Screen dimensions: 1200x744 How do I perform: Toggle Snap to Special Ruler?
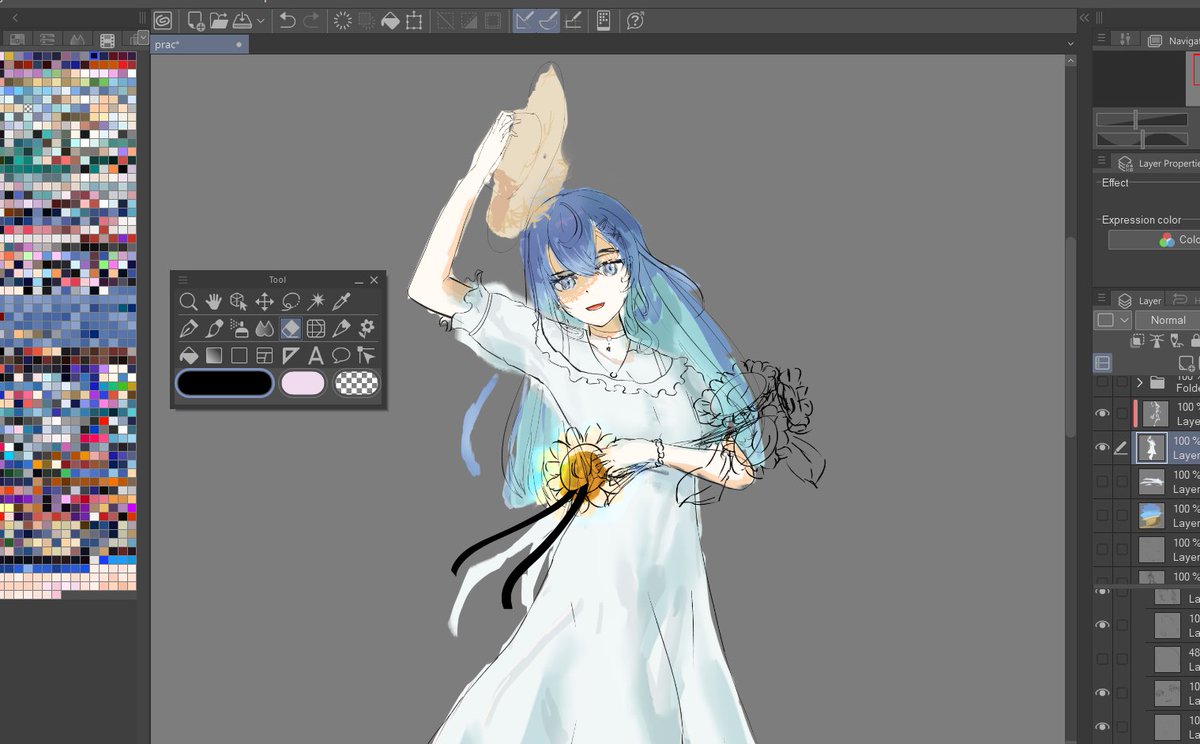pos(548,20)
